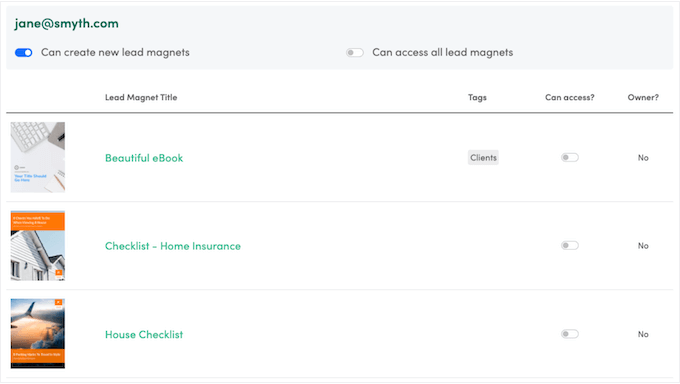Click the Owner value No for Home Insurance

point(643,246)
